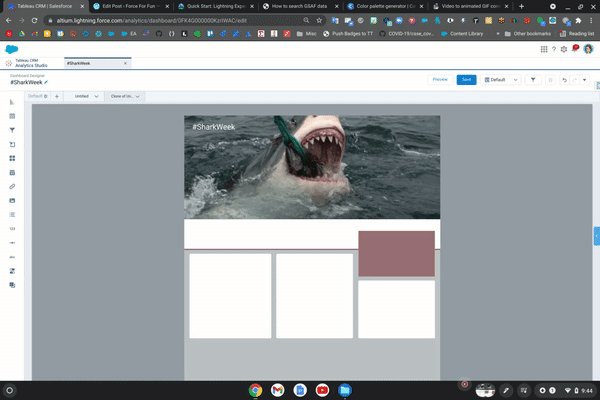Select the shark image widget
The image size is (600, 400).
(311, 166)
